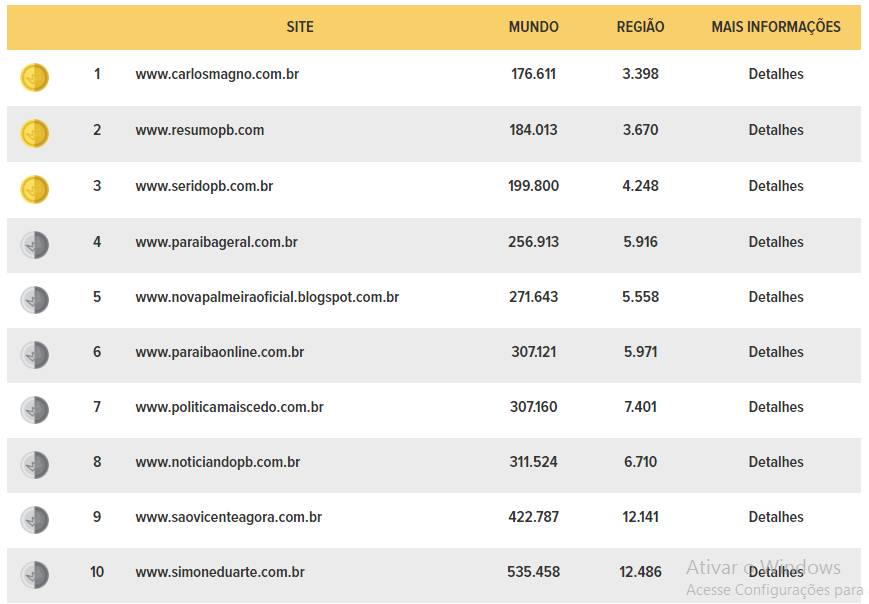The image size is (869, 604).
Task: Select the silver medal icon for paraibaonline.com.br
Action: [34, 355]
